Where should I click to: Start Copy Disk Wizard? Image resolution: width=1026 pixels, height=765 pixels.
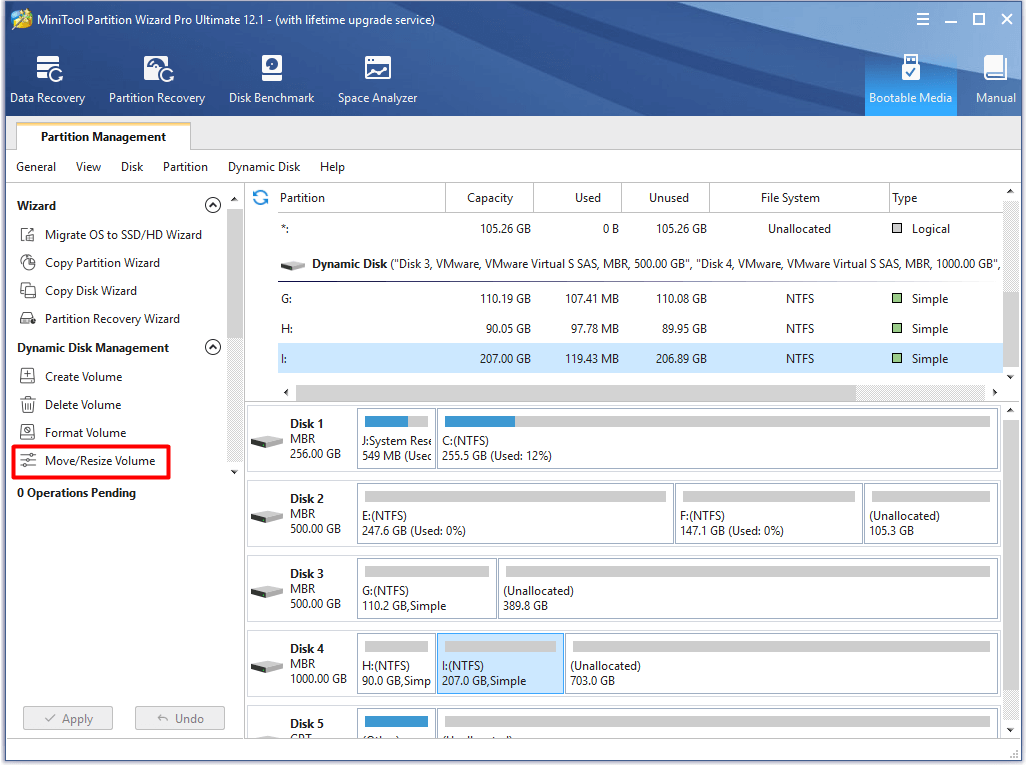point(78,291)
